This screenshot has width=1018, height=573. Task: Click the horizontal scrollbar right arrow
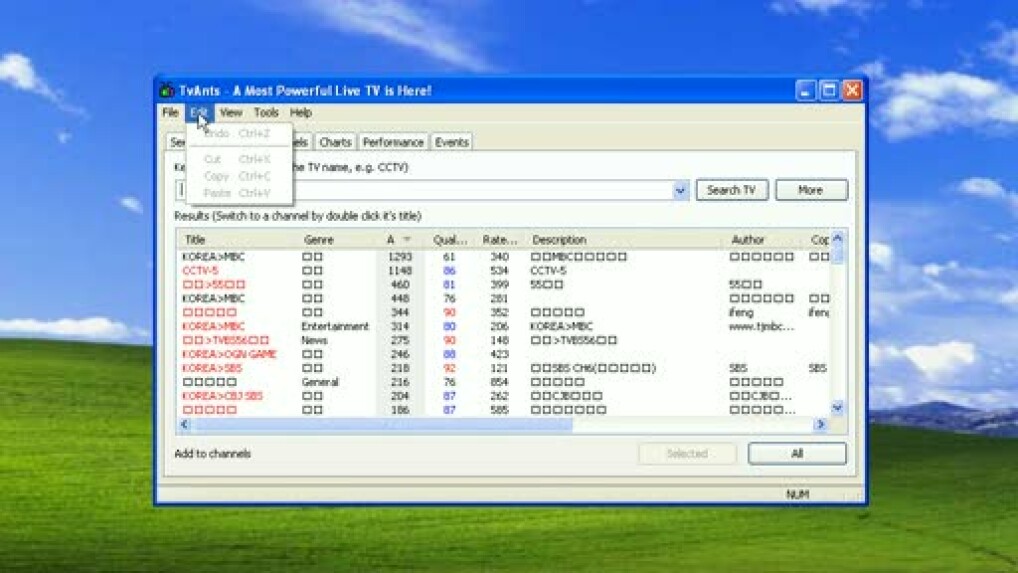tap(820, 425)
